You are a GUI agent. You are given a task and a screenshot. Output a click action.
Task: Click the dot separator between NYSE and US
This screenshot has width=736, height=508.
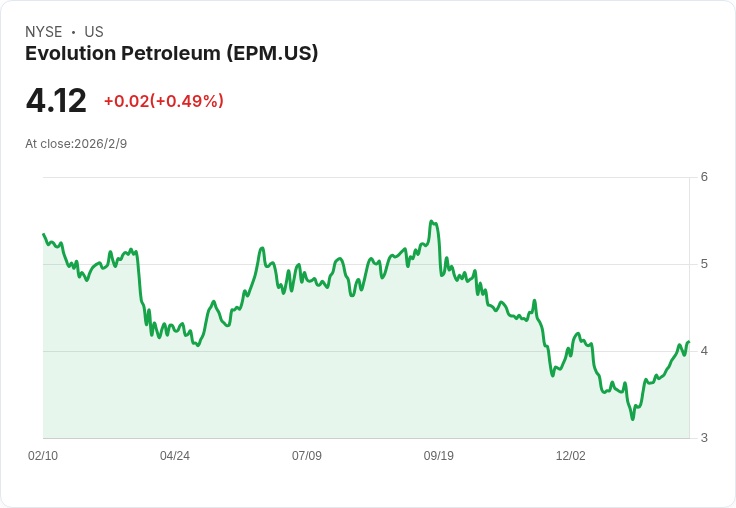[x=73, y=32]
